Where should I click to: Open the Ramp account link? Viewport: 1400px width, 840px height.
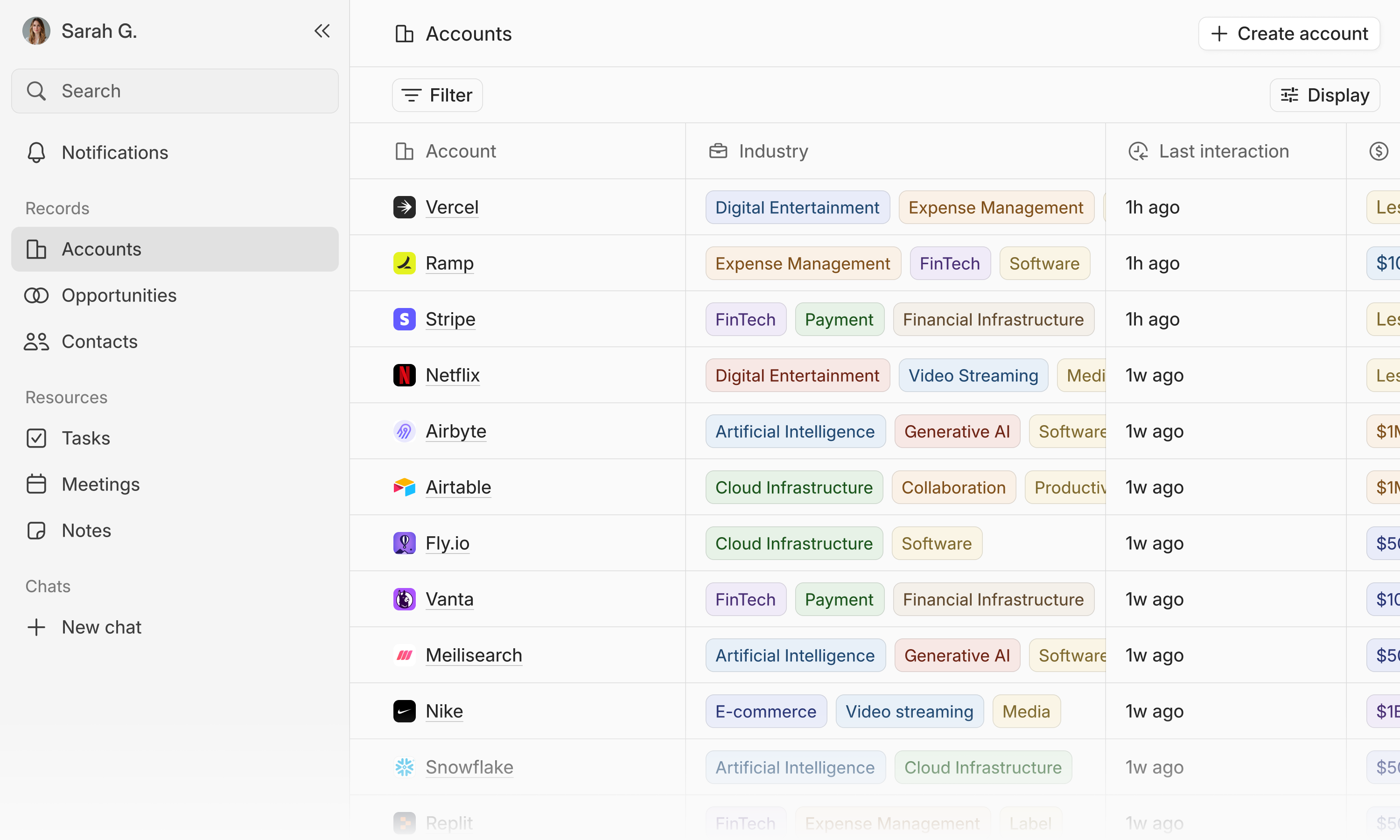[450, 263]
